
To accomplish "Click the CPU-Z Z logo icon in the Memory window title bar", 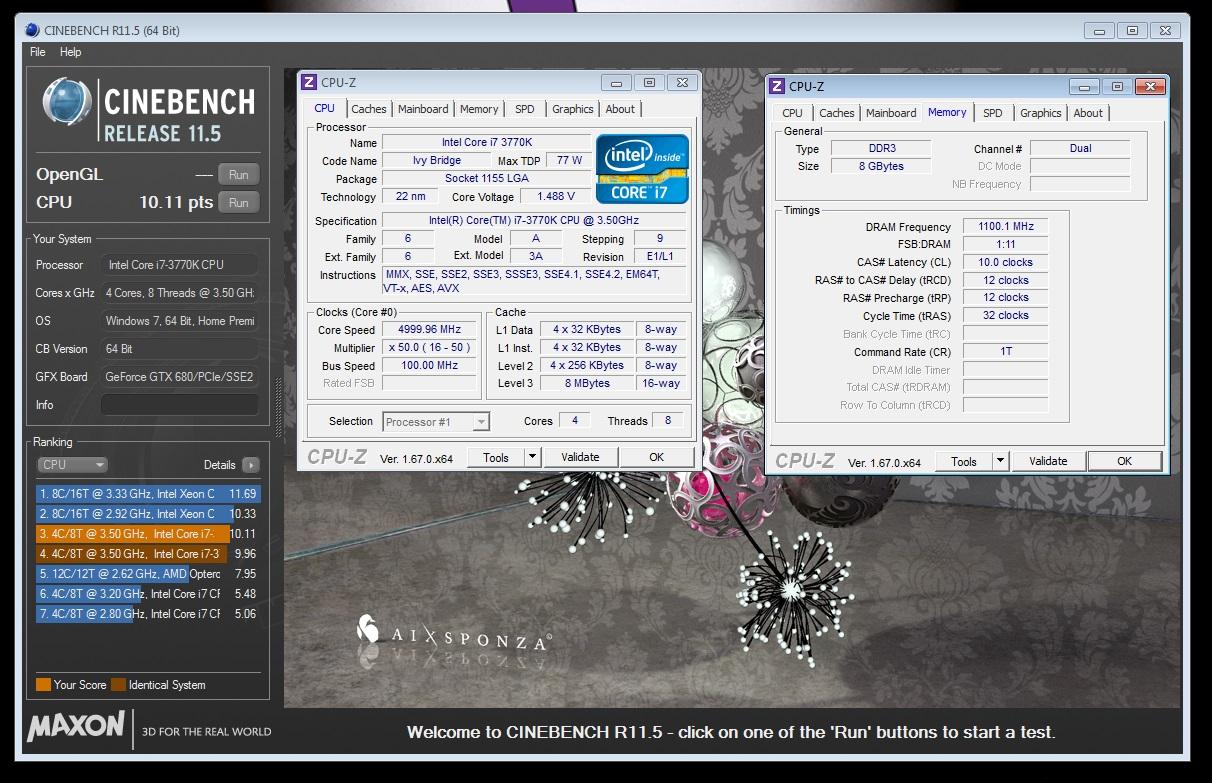I will pyautogui.click(x=777, y=87).
